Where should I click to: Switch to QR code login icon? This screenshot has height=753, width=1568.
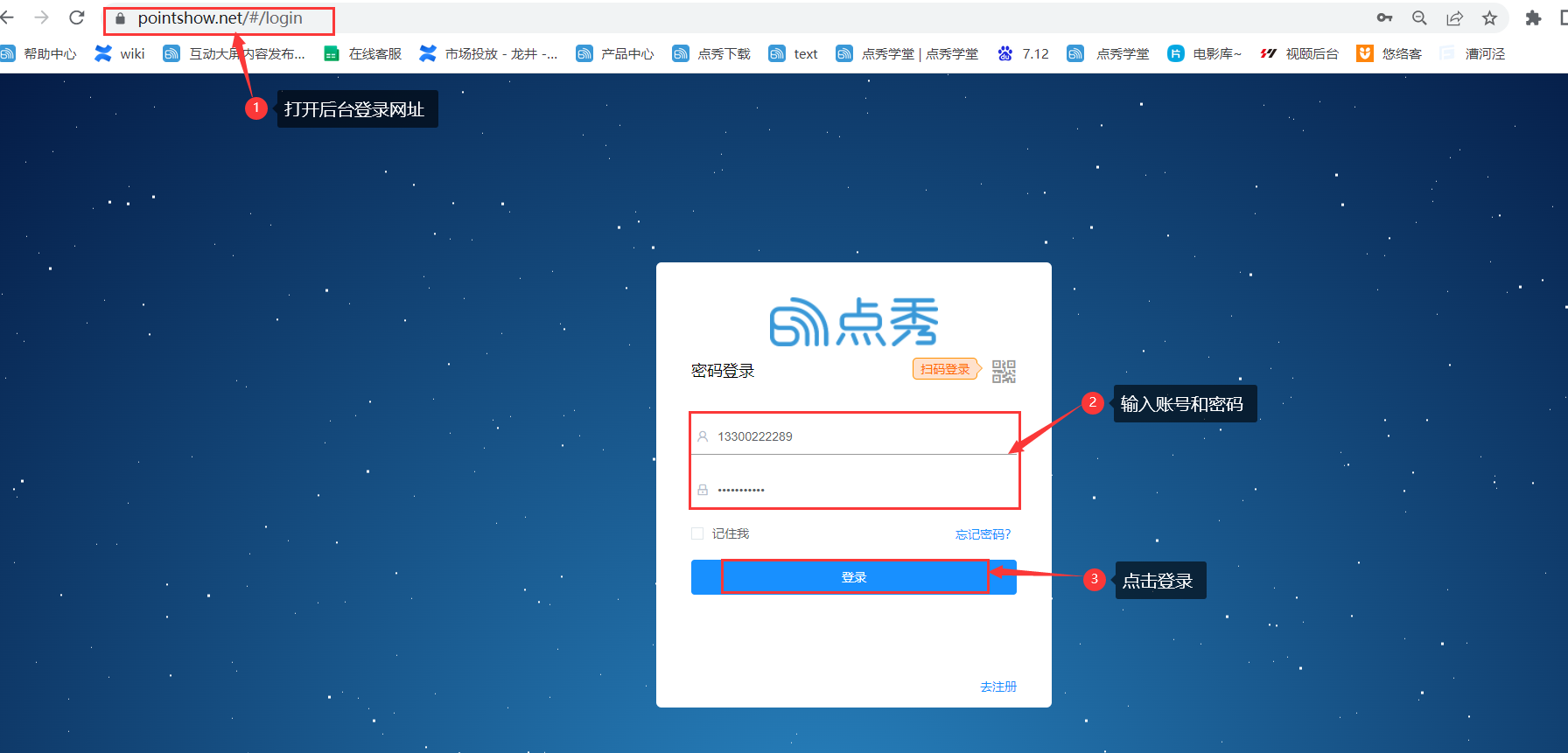click(x=1004, y=372)
